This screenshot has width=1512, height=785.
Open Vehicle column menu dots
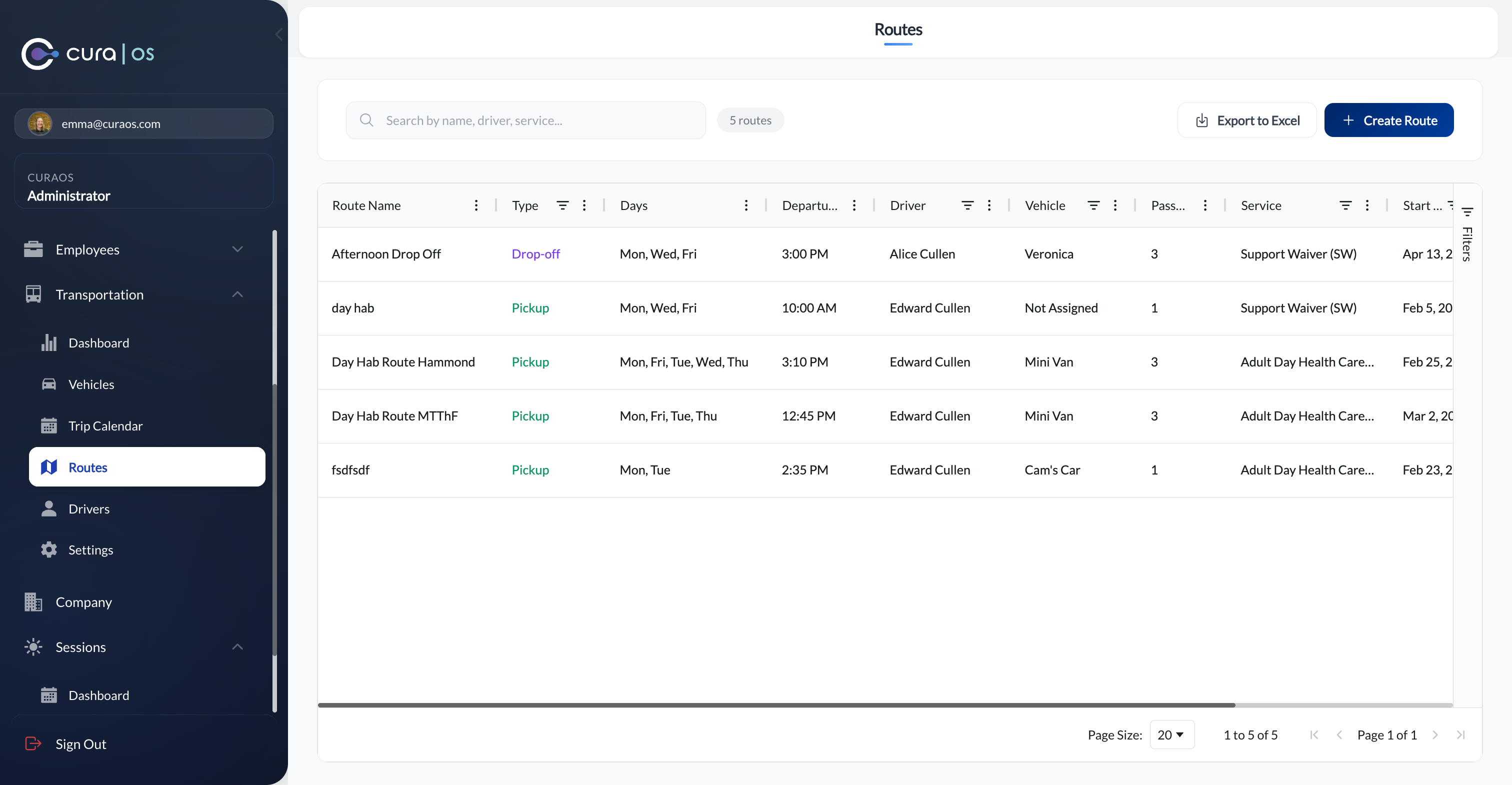(1115, 205)
